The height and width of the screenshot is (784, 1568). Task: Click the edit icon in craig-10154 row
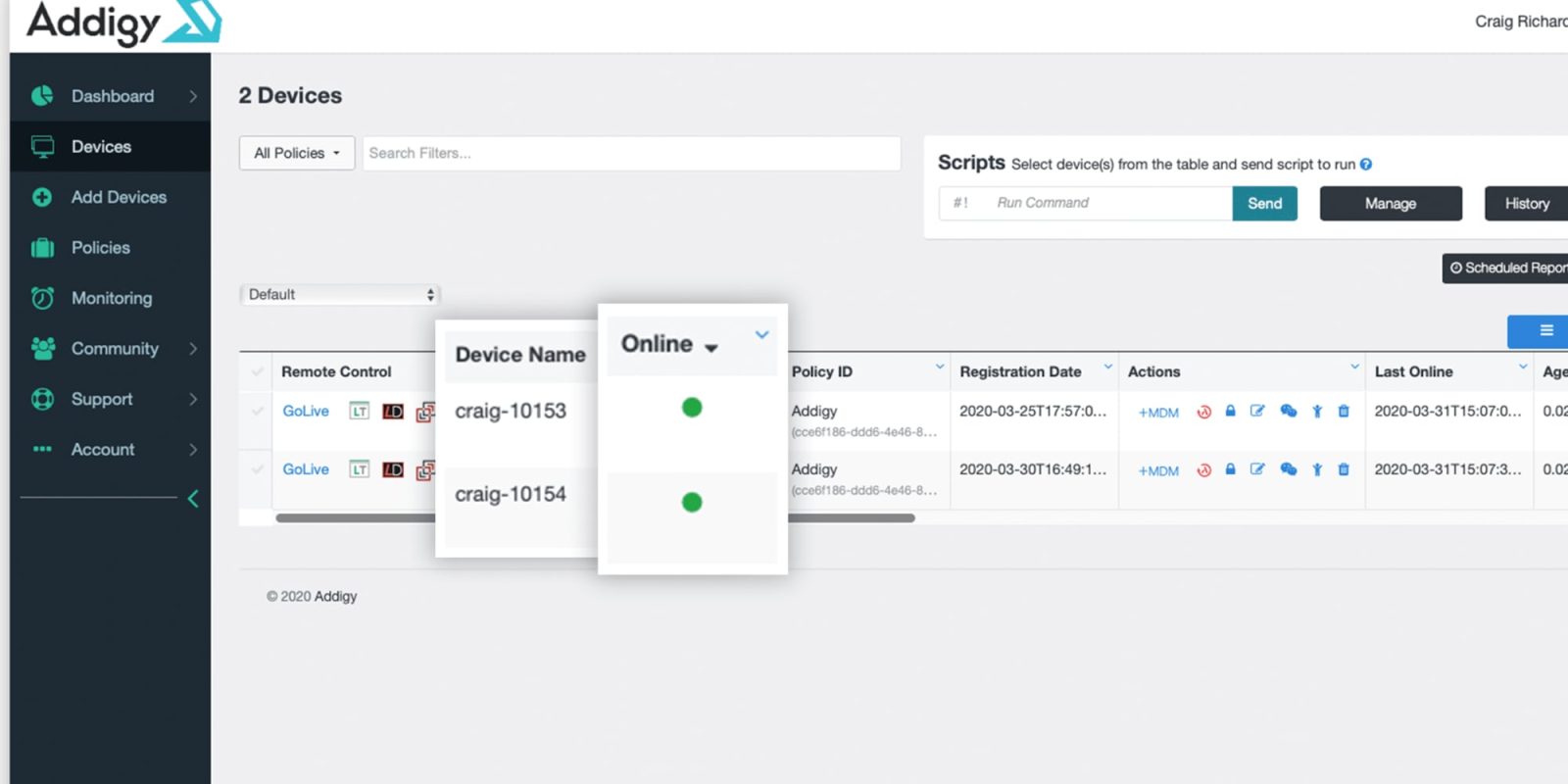point(1257,469)
